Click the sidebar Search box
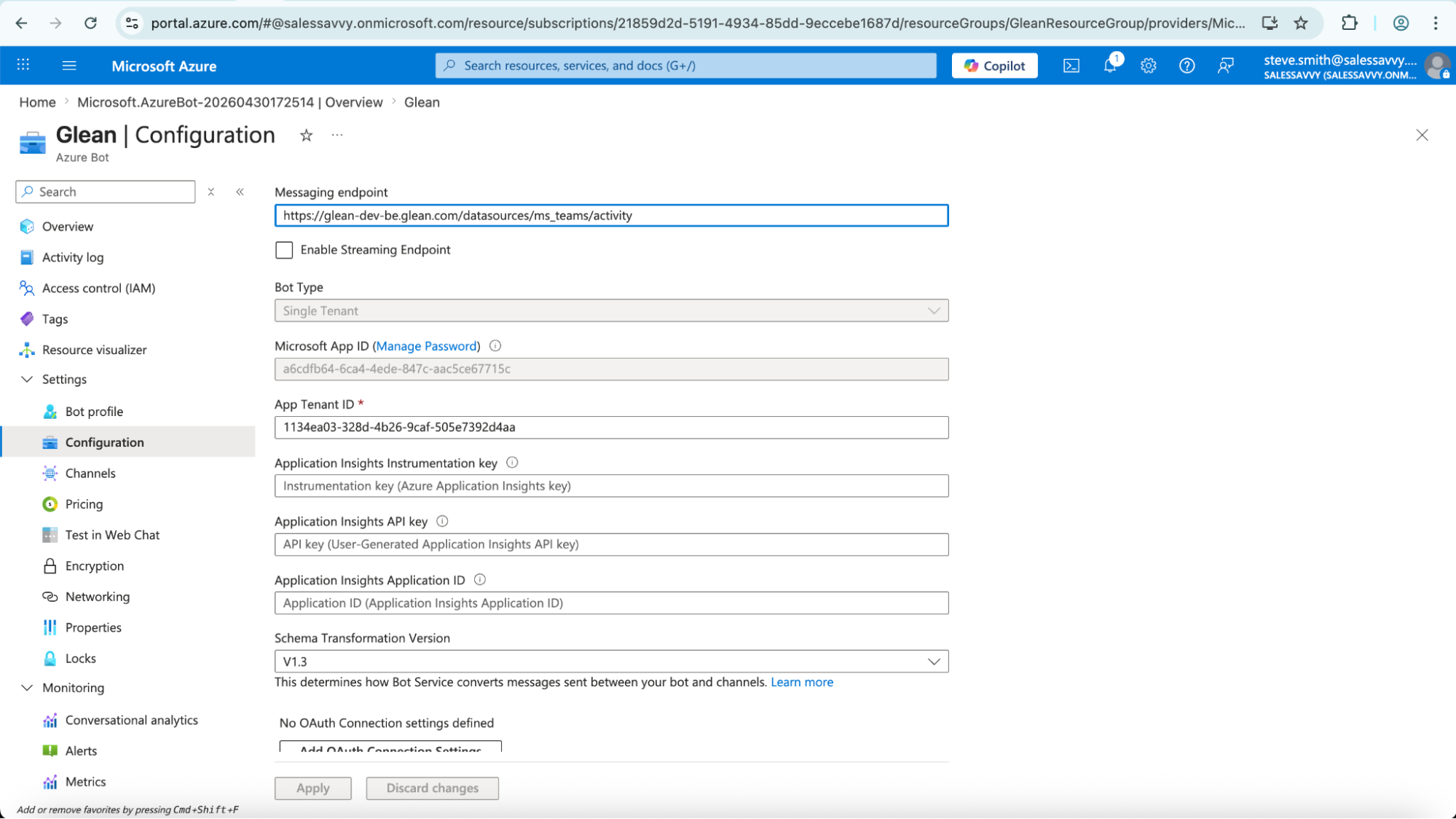 [x=106, y=192]
